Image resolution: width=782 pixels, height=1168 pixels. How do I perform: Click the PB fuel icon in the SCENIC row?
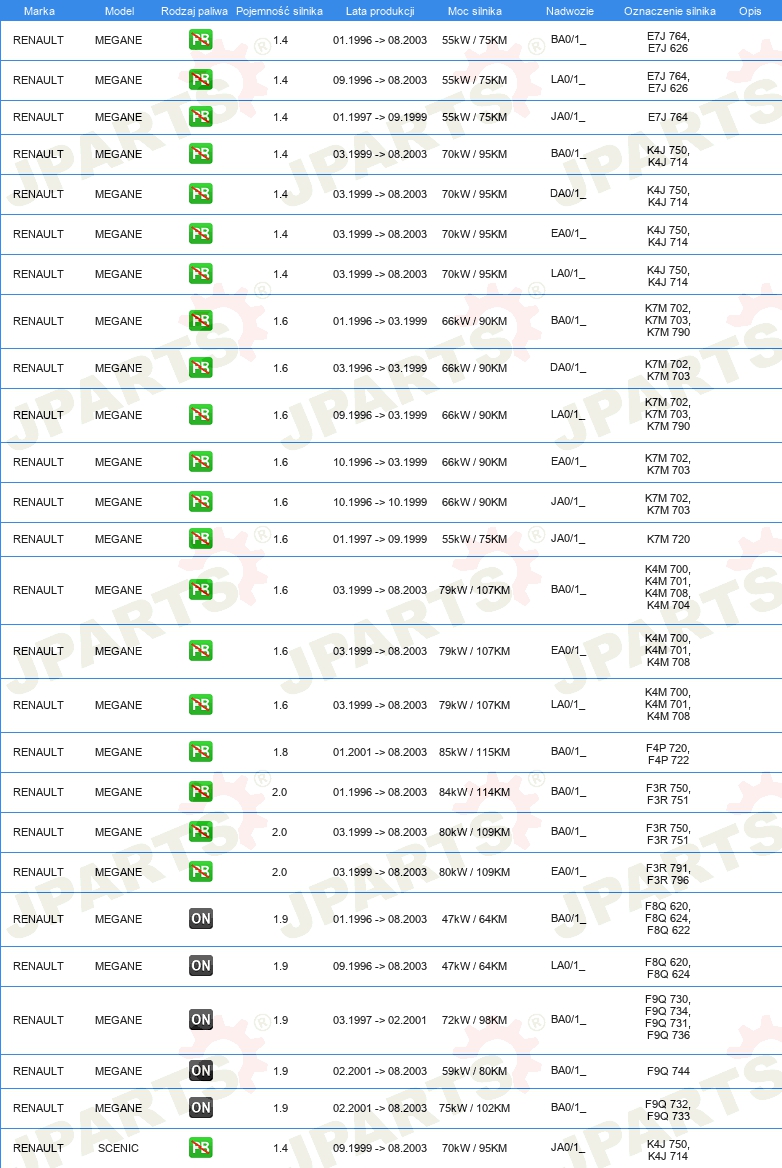coord(200,1148)
